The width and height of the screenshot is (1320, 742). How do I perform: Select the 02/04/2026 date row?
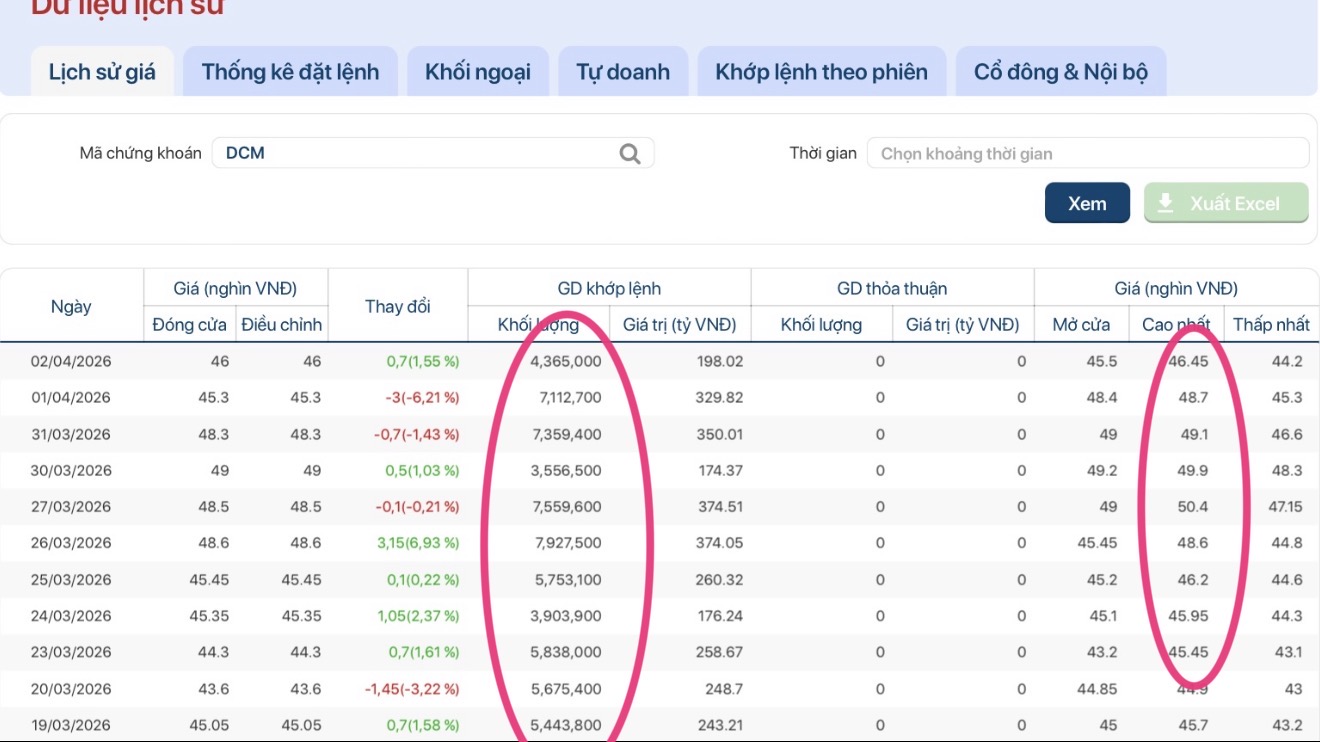click(x=71, y=361)
